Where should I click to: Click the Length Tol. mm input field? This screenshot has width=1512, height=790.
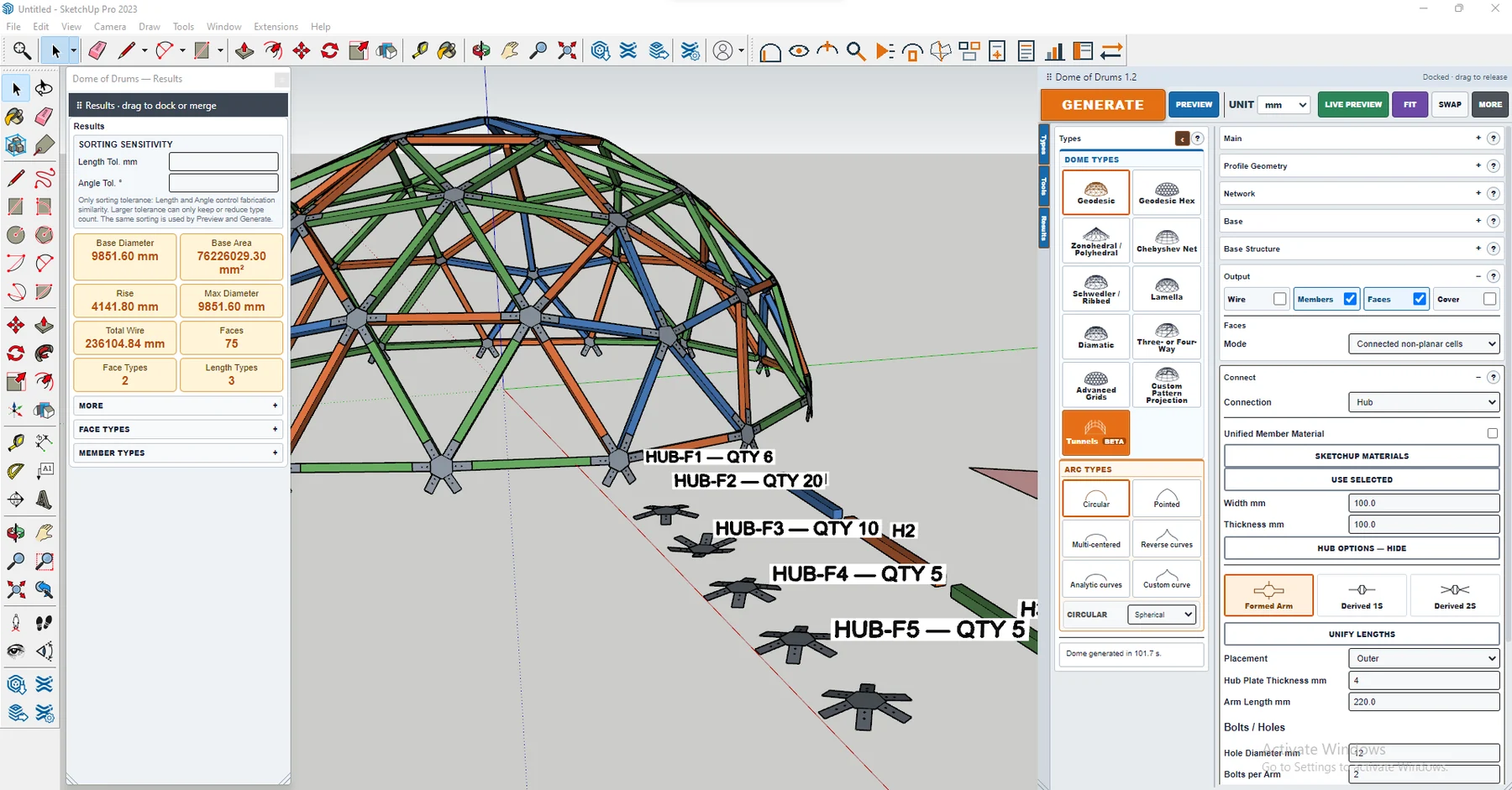223,161
